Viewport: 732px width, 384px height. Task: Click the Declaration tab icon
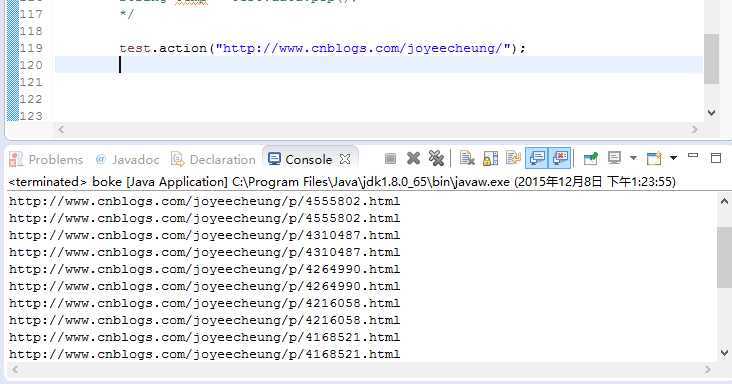178,160
